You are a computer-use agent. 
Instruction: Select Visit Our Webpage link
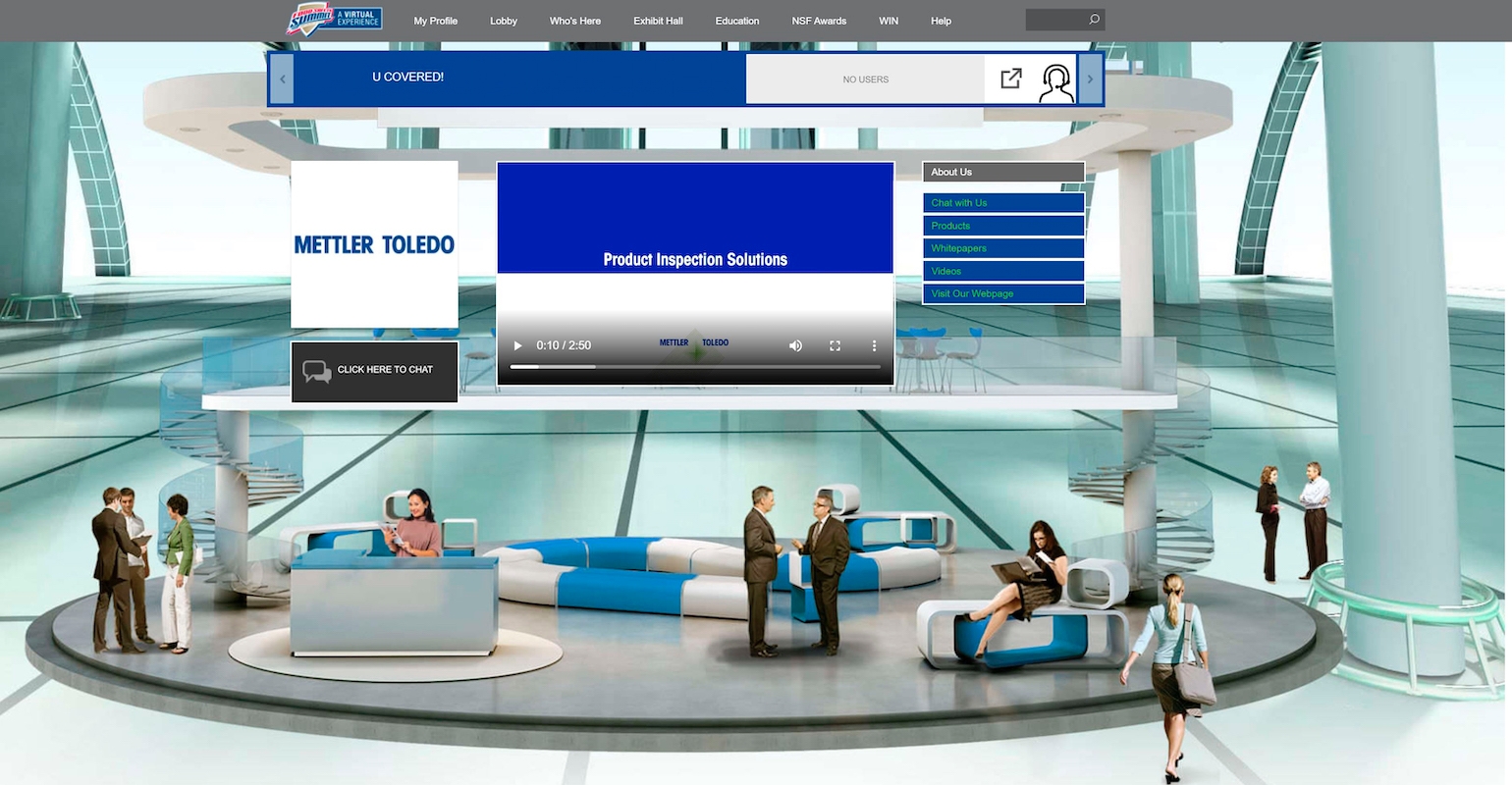1002,293
